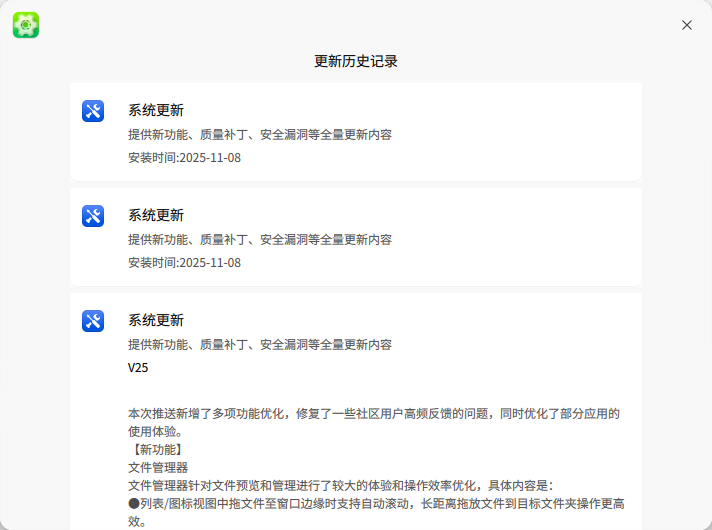Click the second entry's 提供新功能 description

point(260,240)
